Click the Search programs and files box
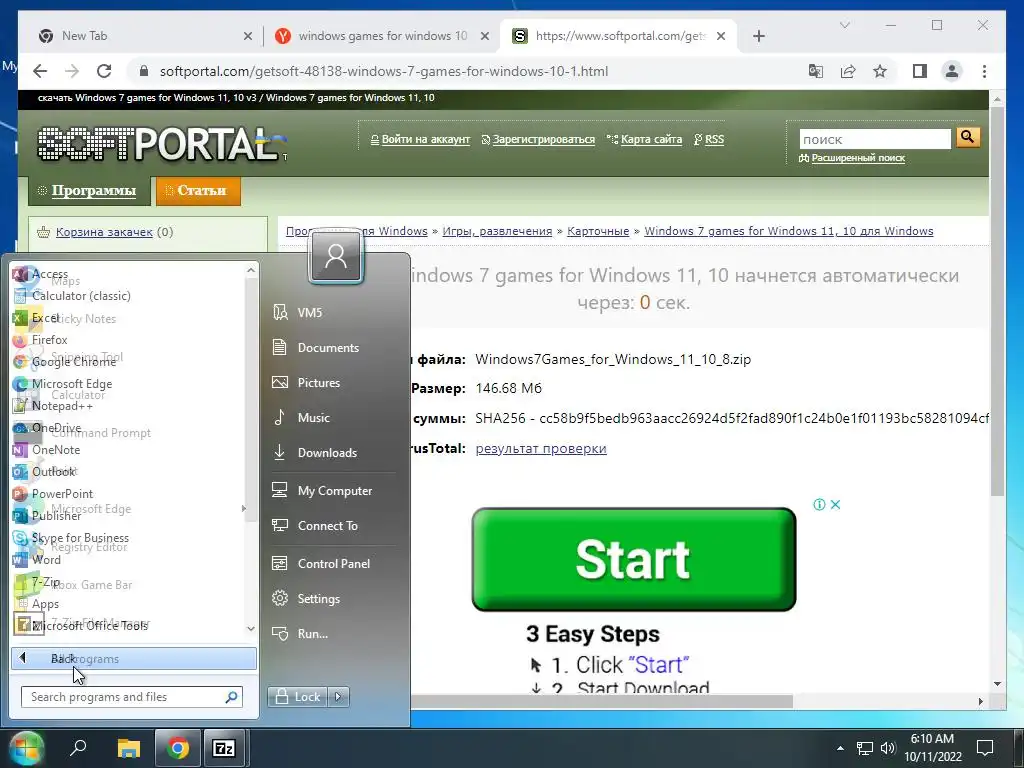Image resolution: width=1024 pixels, height=768 pixels. point(132,697)
